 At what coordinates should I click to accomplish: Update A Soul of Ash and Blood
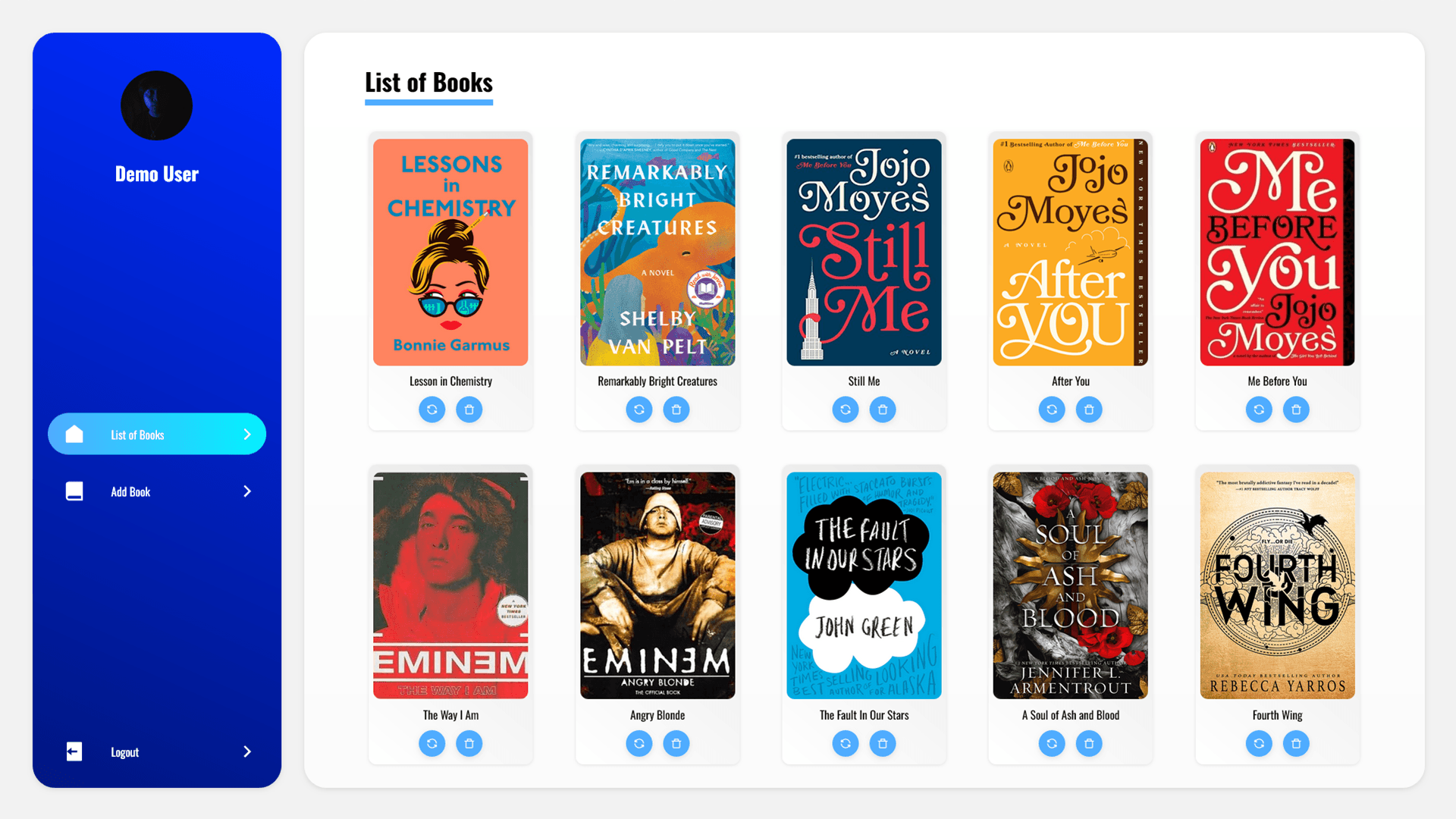(x=1052, y=743)
